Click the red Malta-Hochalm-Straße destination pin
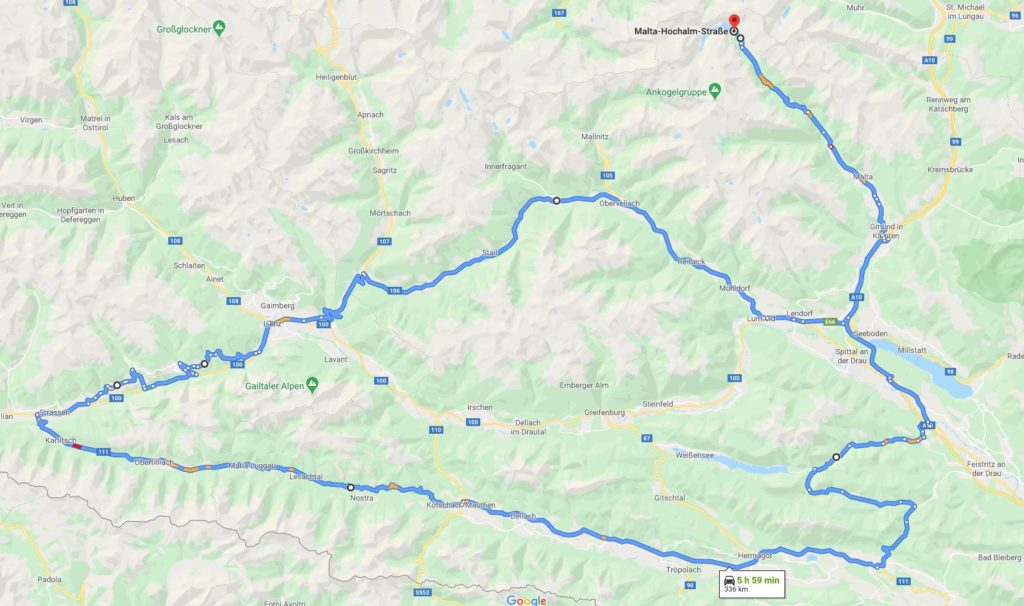This screenshot has width=1024, height=606. point(733,22)
